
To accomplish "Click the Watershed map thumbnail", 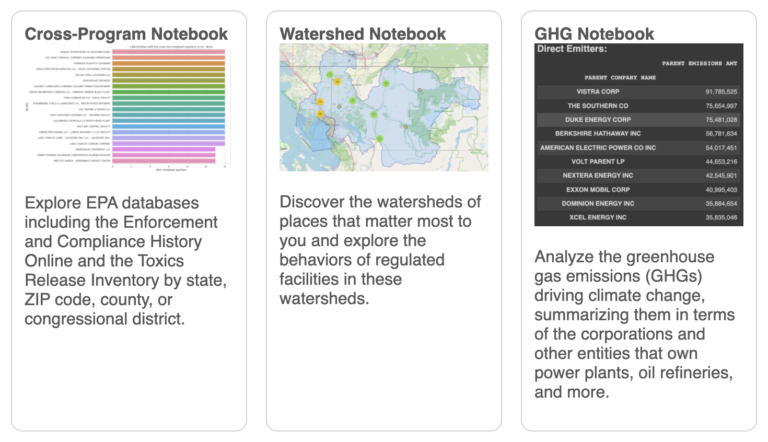I will [384, 107].
